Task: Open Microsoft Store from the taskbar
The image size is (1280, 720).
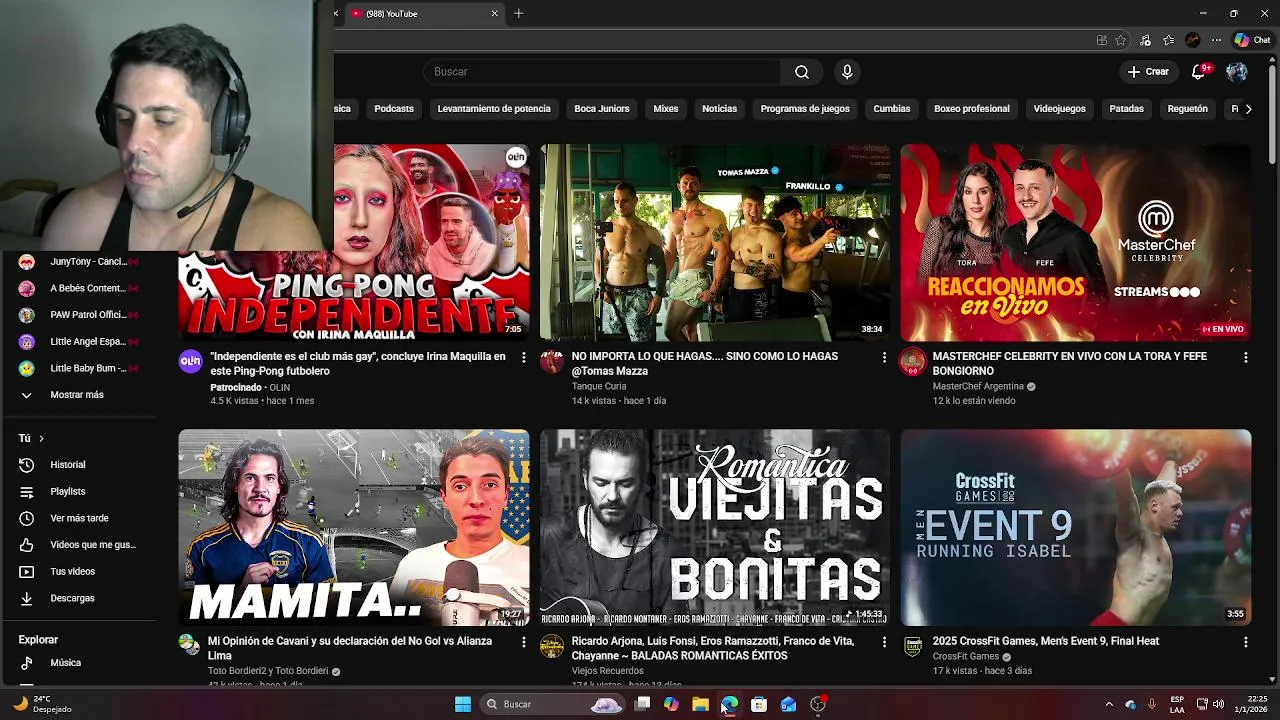Action: pyautogui.click(x=759, y=704)
